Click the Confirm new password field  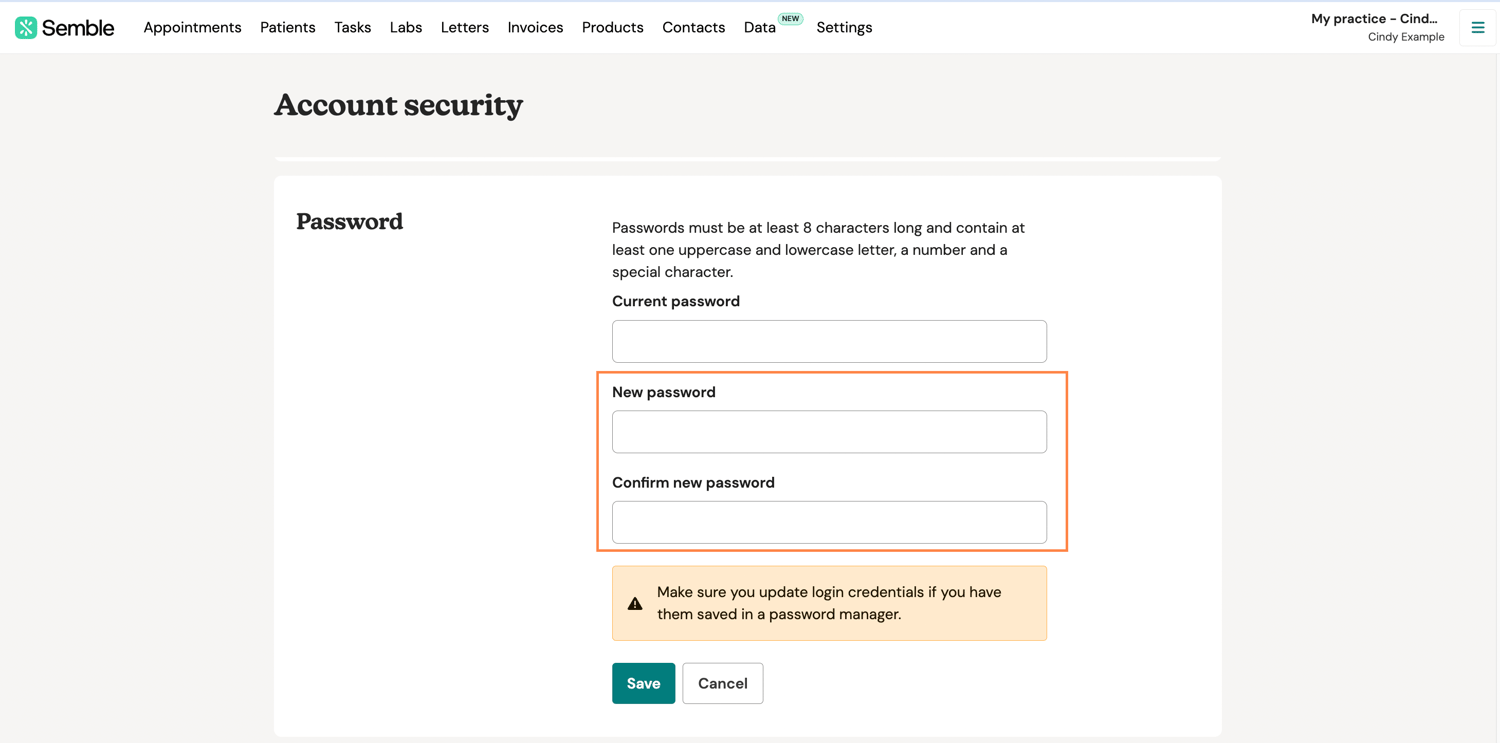point(829,522)
